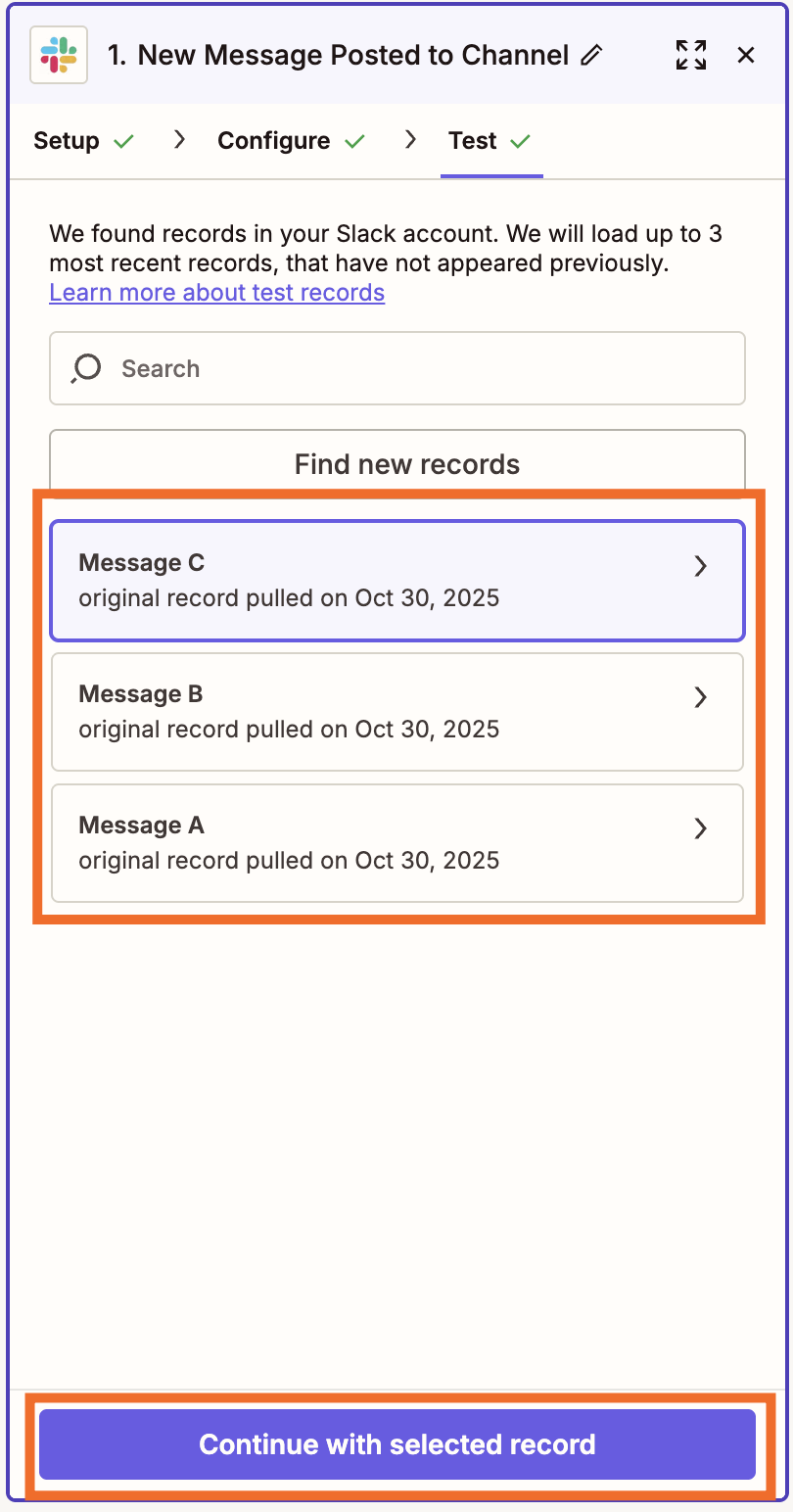Expand the Message C record details
This screenshot has width=793, height=1512.
[x=701, y=566]
